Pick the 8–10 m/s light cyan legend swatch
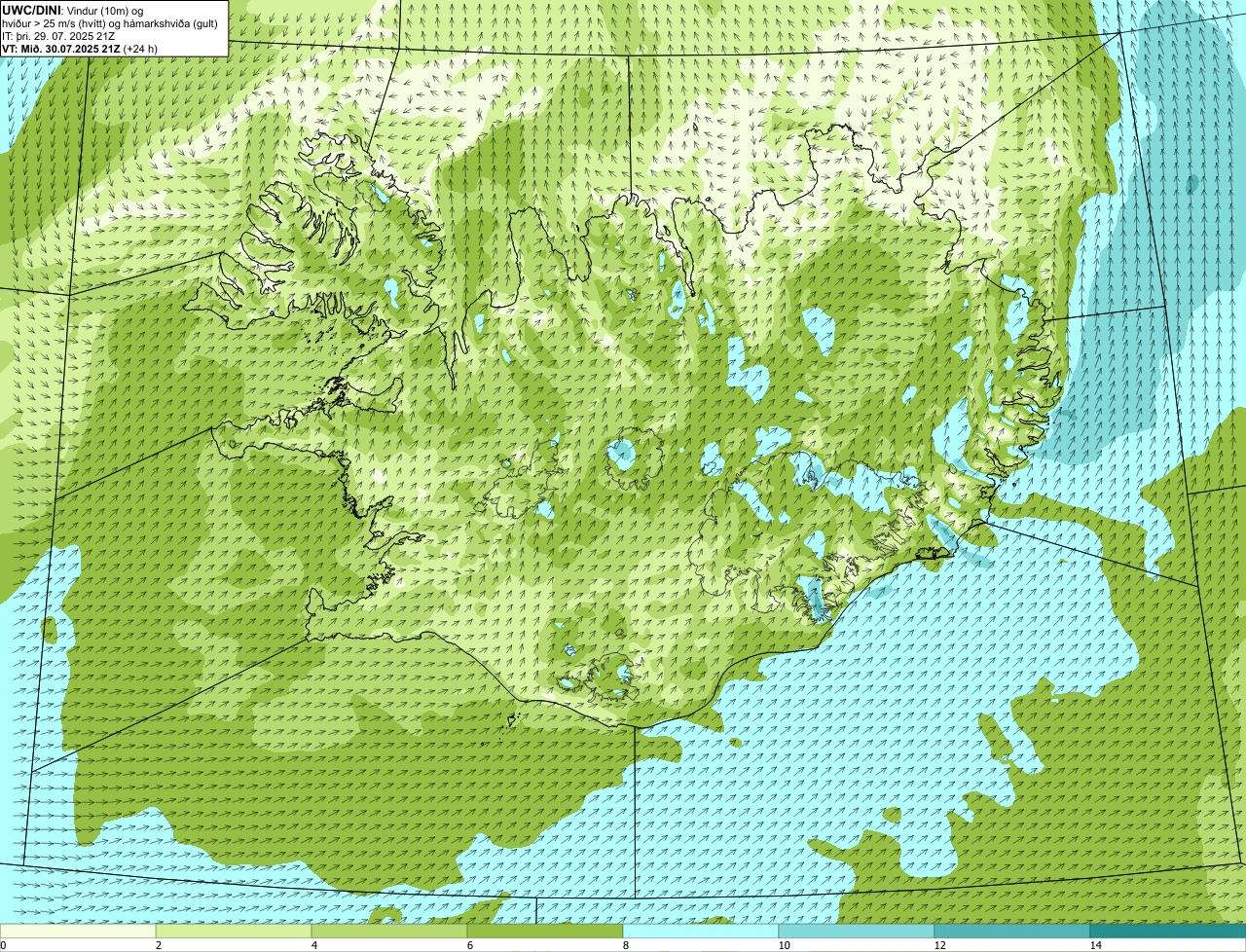1246x952 pixels. click(701, 931)
